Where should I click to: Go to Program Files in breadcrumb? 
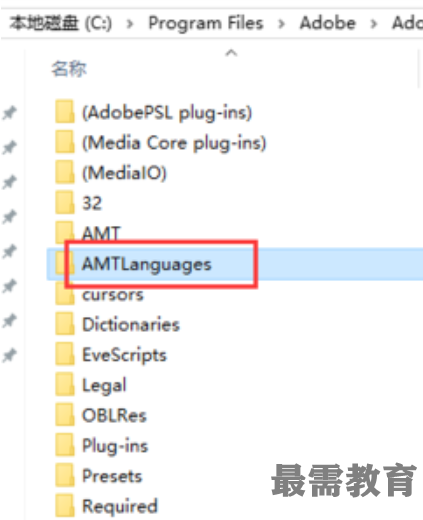pos(206,23)
